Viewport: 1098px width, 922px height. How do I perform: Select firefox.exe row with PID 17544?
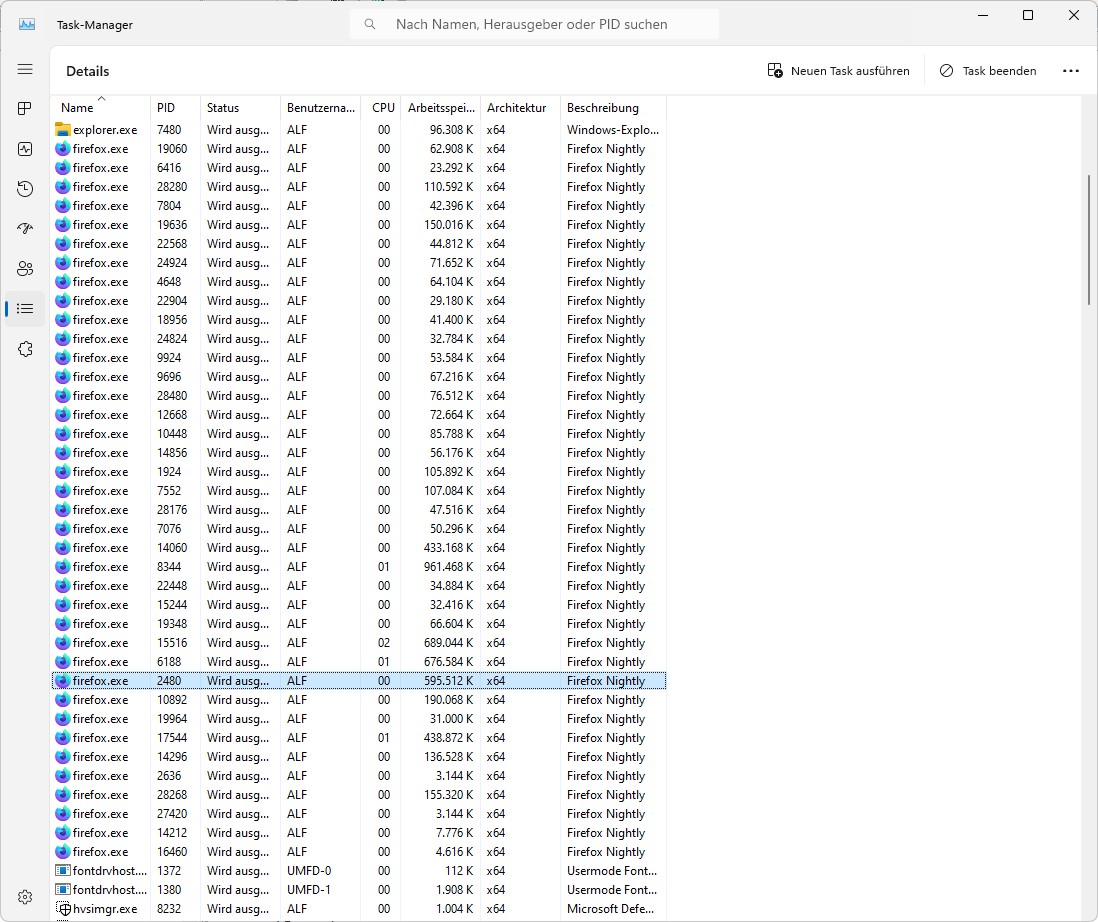coord(359,737)
